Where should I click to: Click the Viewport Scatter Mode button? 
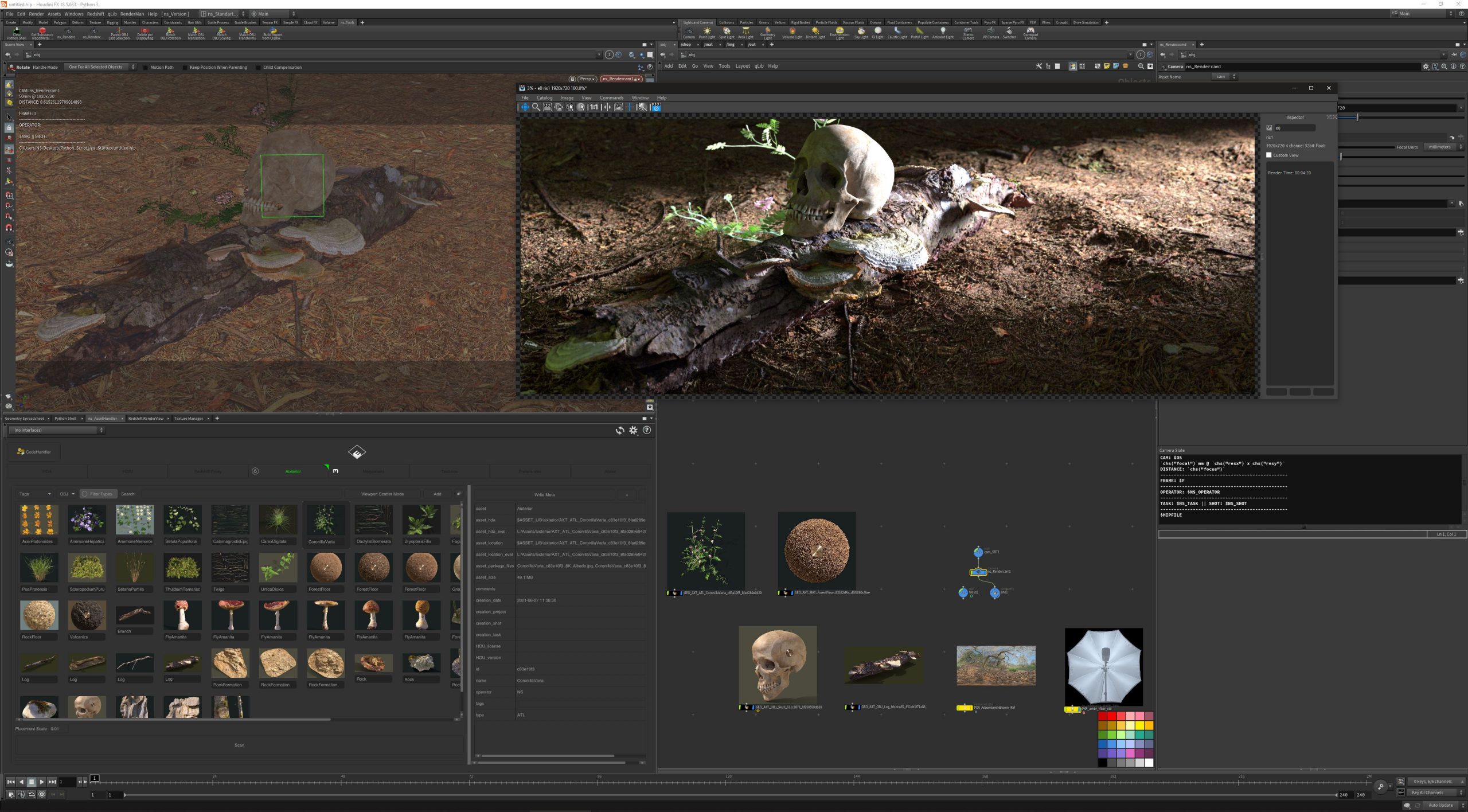coord(382,494)
